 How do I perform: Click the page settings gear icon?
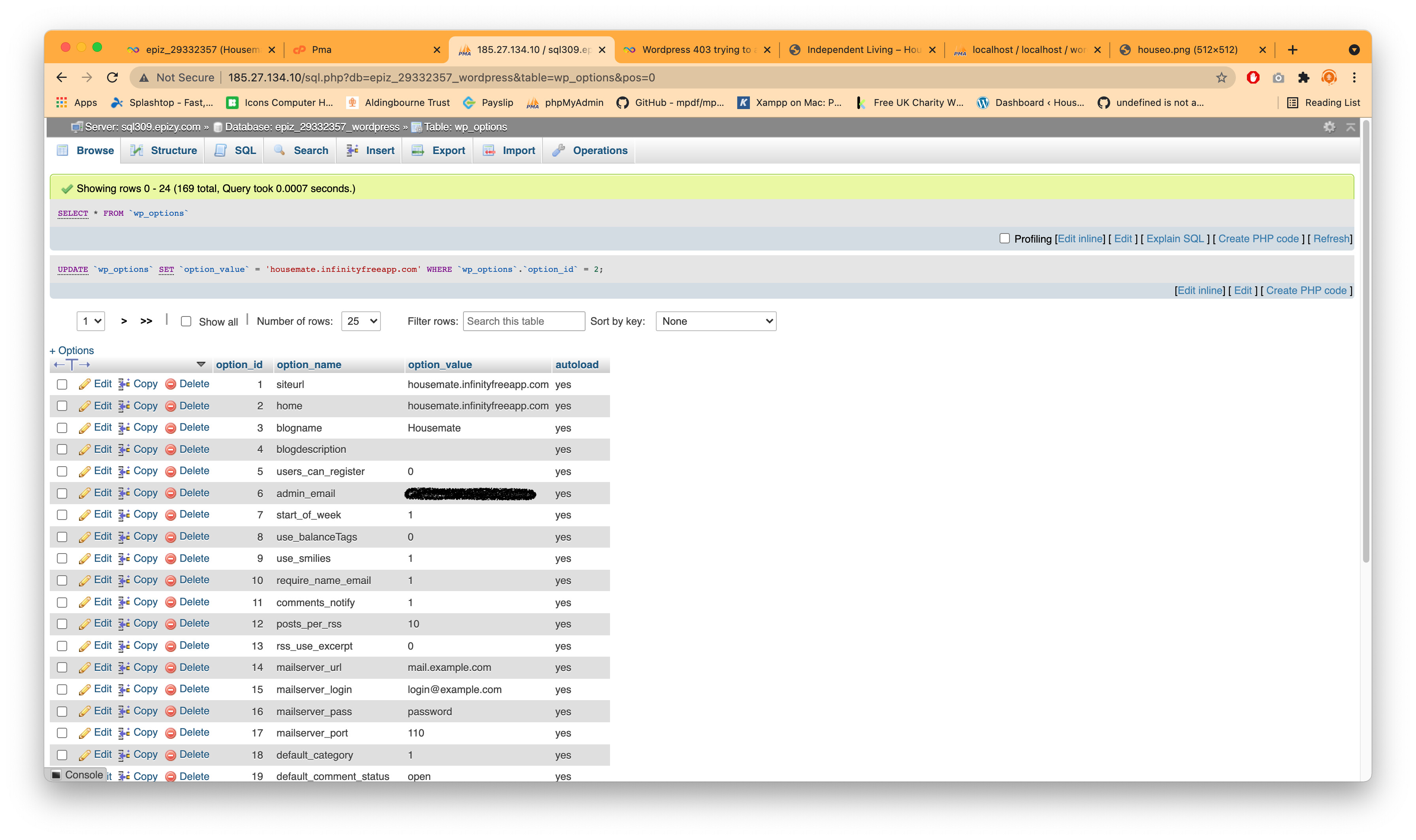pyautogui.click(x=1329, y=127)
